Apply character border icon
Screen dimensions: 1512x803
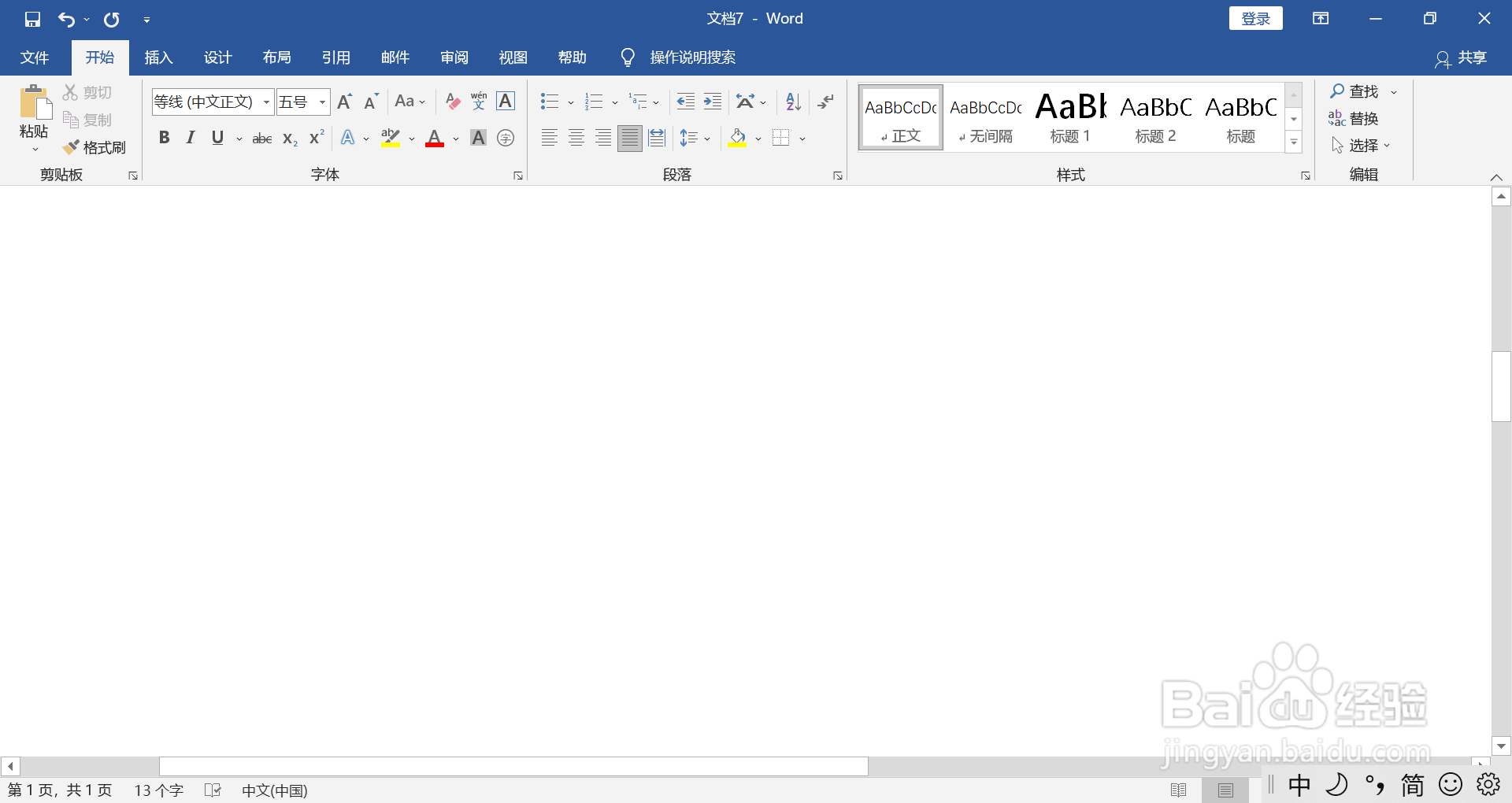coord(506,102)
